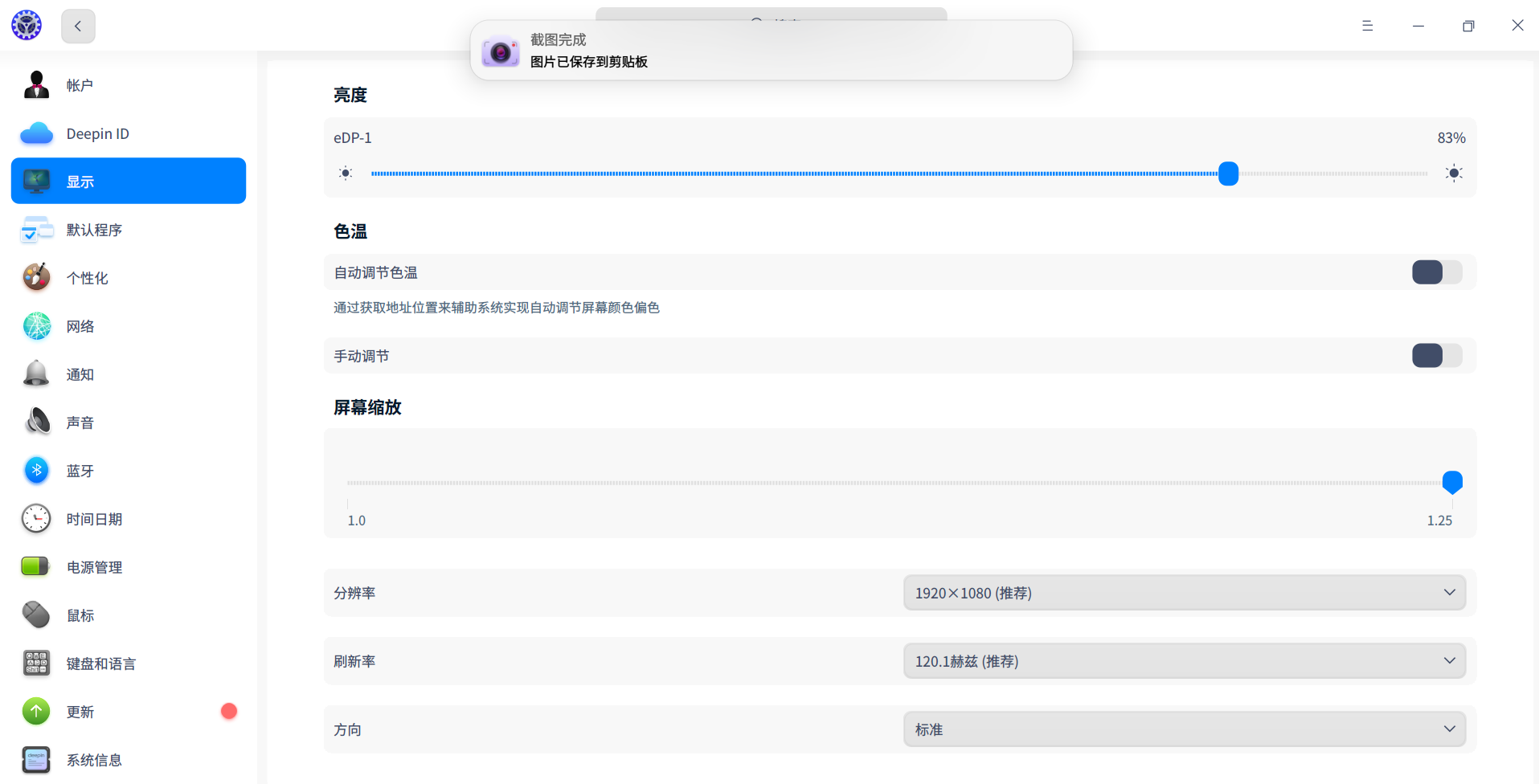Click the screenshot camera notification icon

(x=500, y=51)
